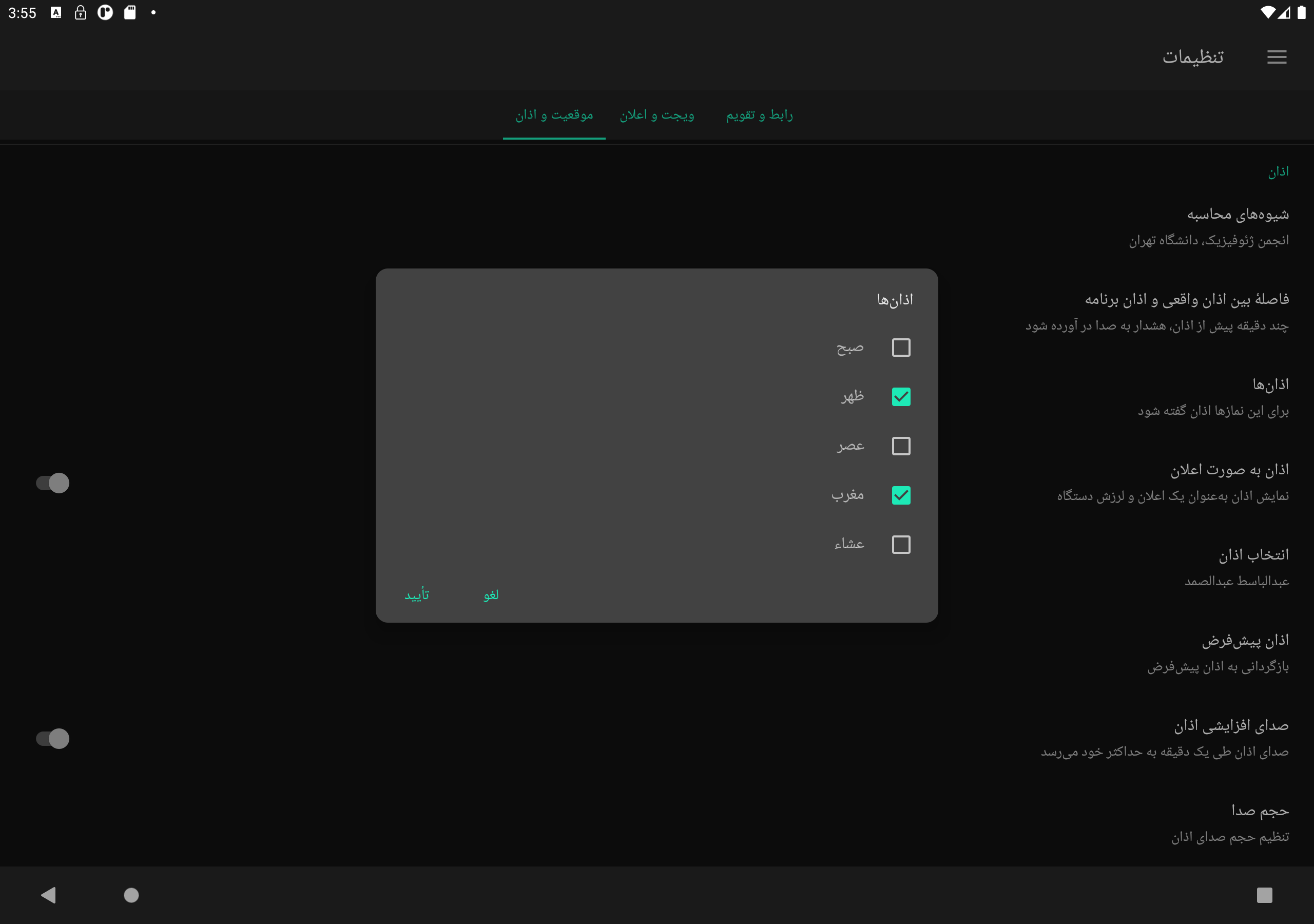Tap the circular P notification icon
1314x924 pixels.
pos(105,13)
